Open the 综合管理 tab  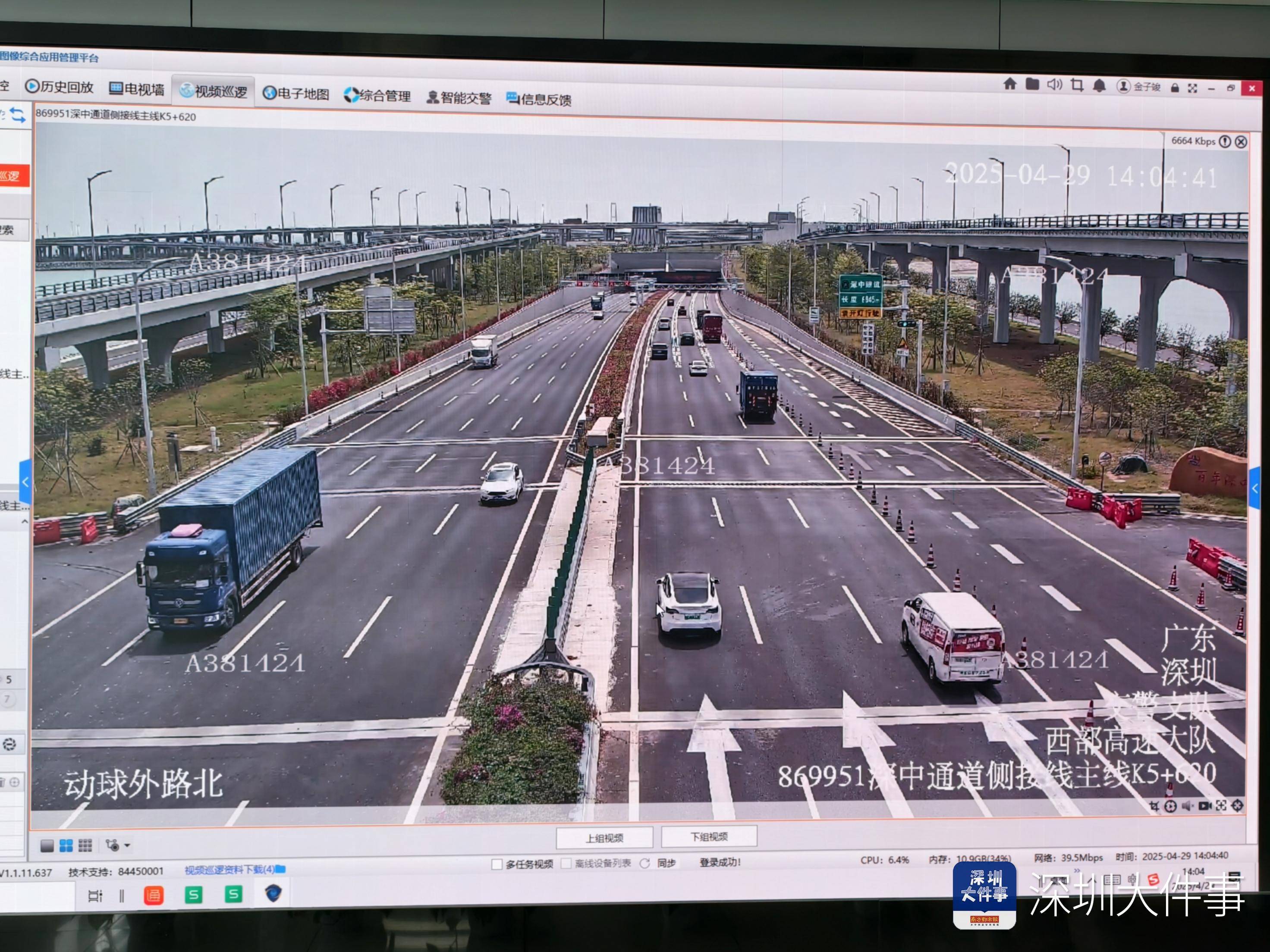point(377,96)
